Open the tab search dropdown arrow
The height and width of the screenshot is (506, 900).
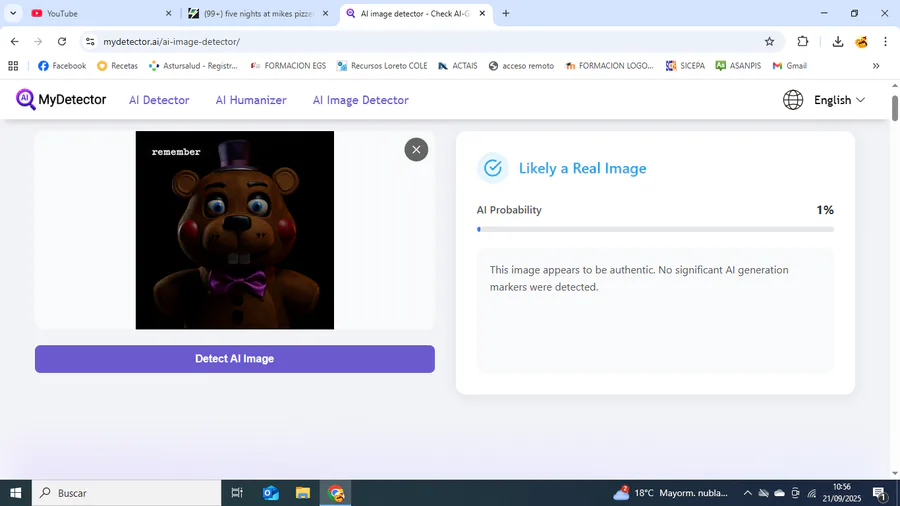coord(13,13)
